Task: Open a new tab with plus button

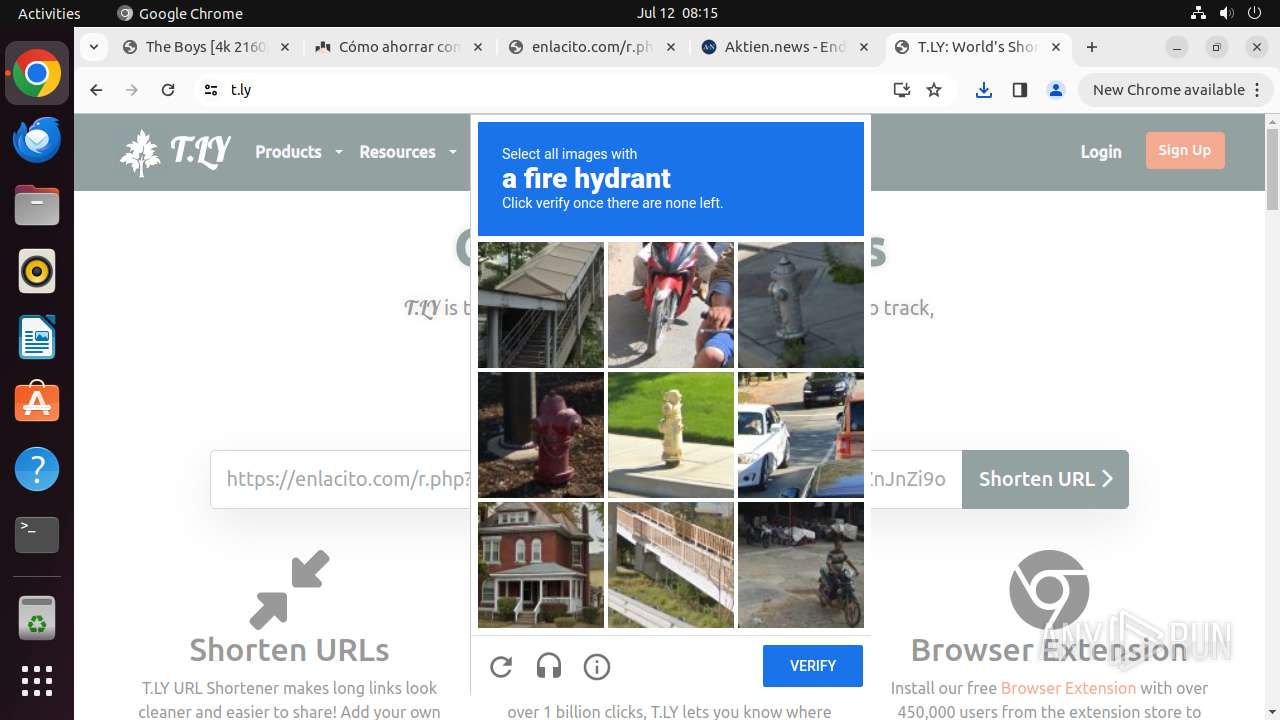Action: coord(1092,47)
